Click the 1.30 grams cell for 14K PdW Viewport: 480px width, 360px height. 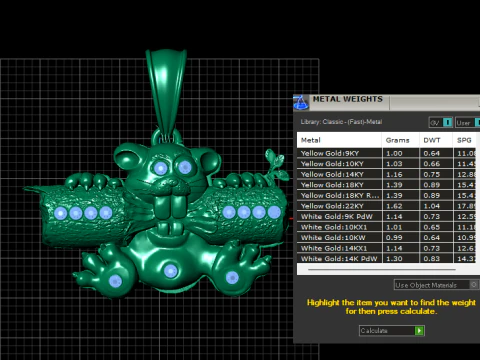tap(400, 258)
